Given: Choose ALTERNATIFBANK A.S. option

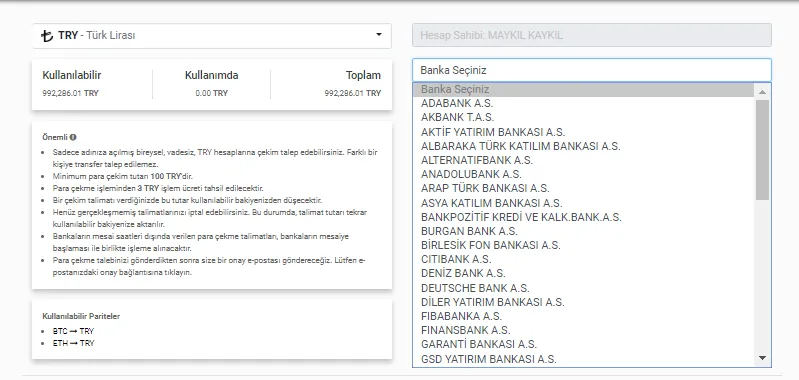Looking at the screenshot, I should point(583,160).
